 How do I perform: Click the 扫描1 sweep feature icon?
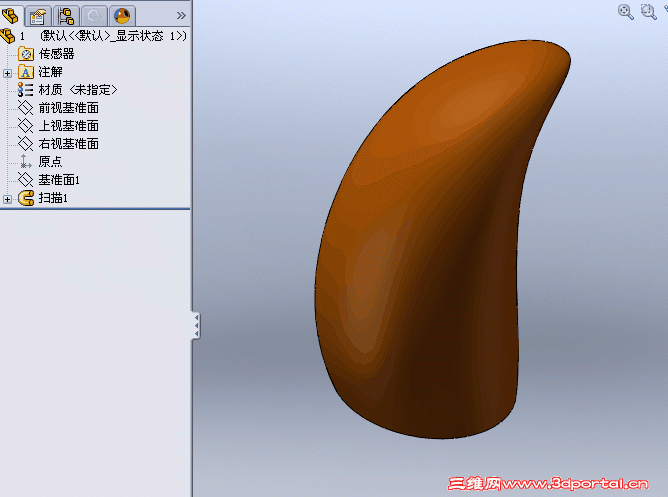26,198
